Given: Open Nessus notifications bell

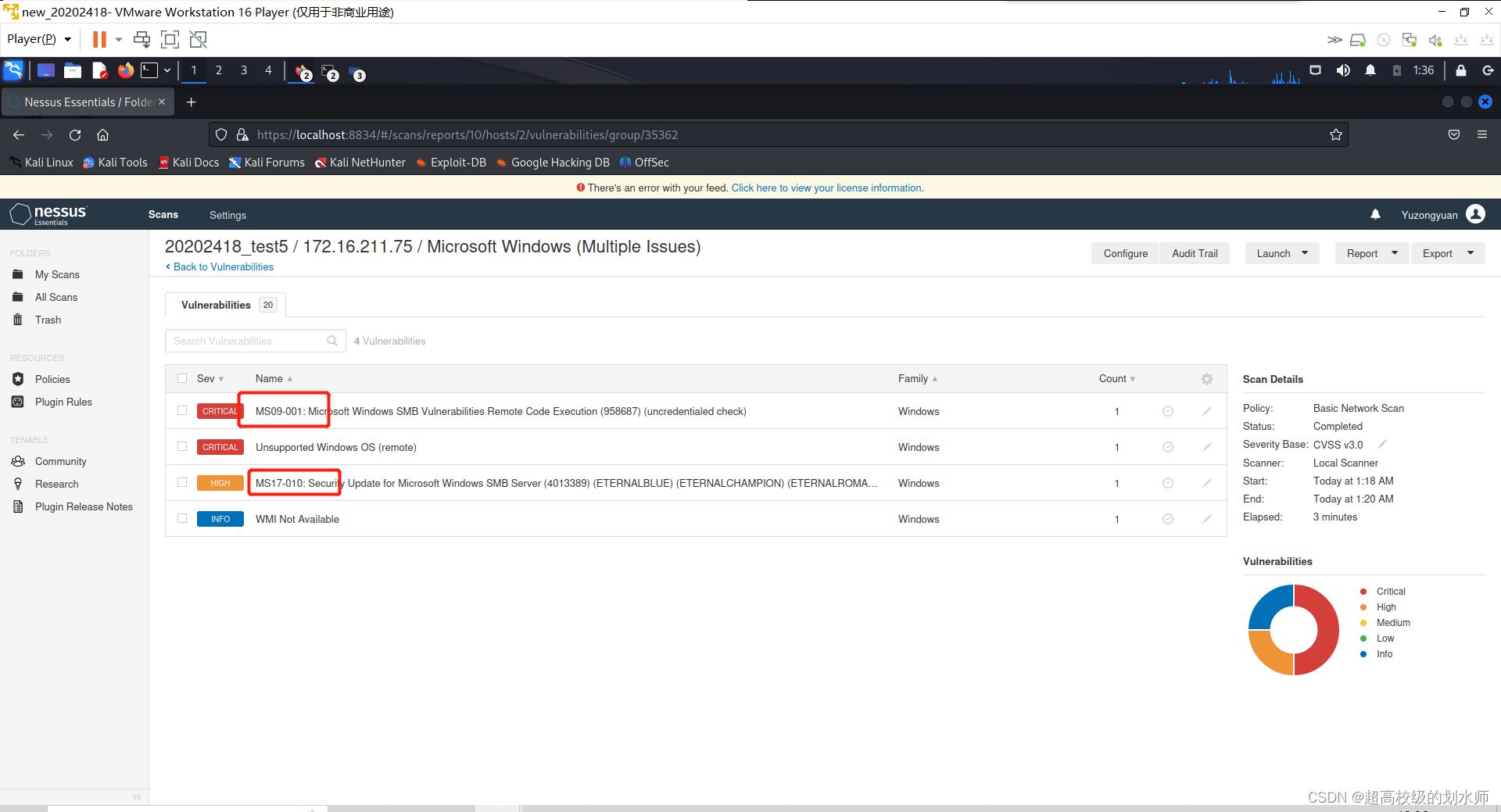Looking at the screenshot, I should tap(1375, 214).
